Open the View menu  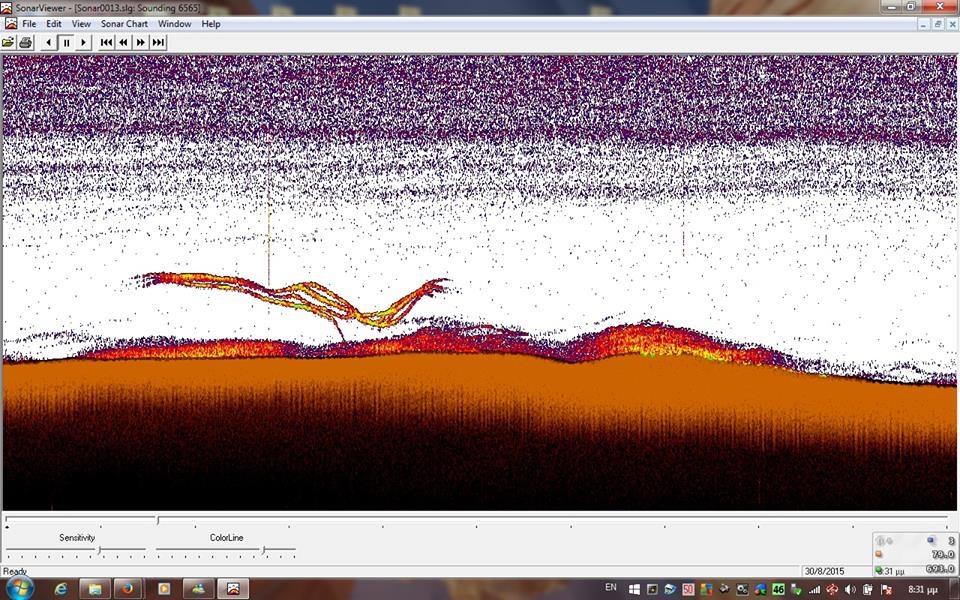(x=81, y=24)
